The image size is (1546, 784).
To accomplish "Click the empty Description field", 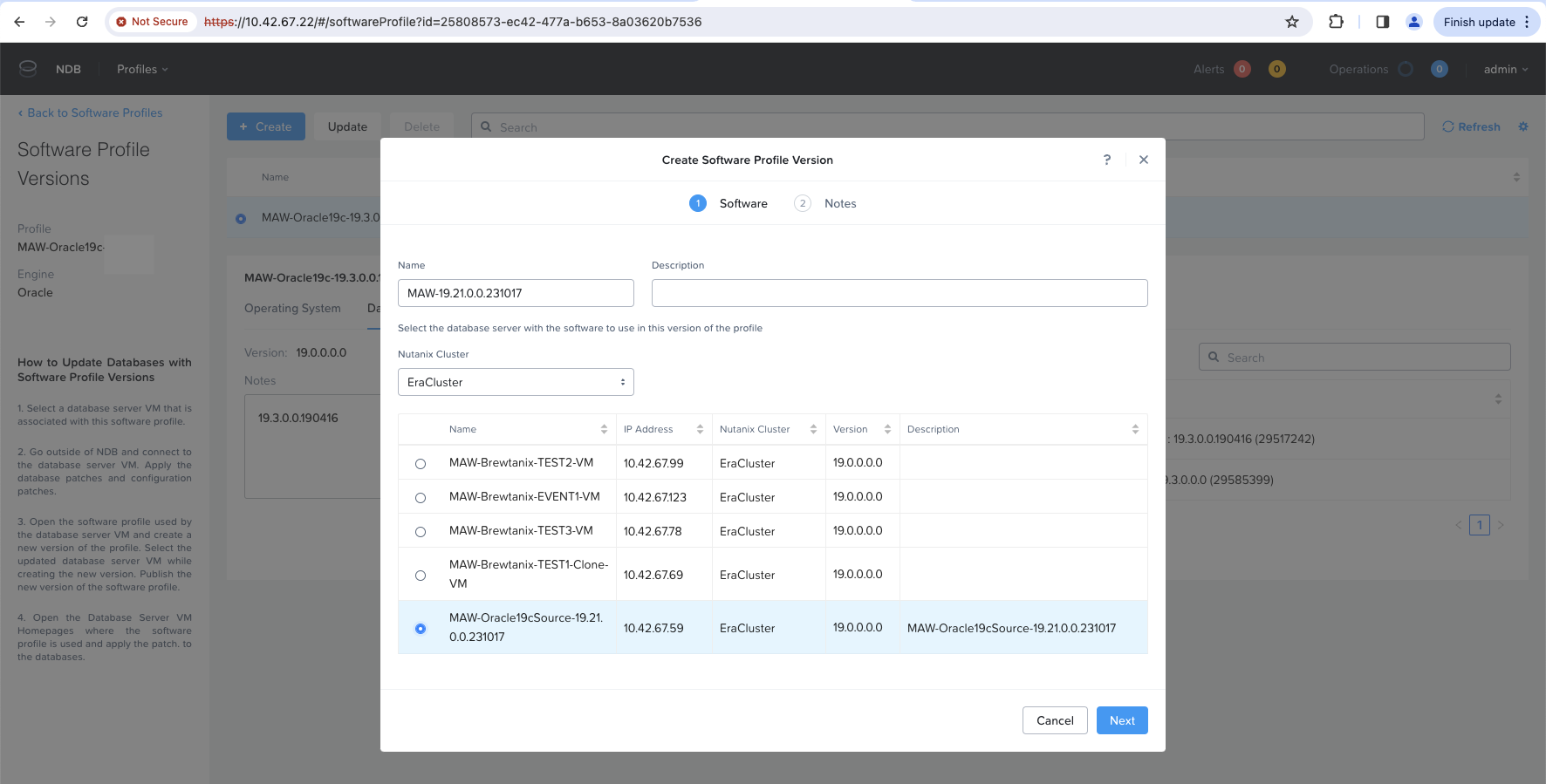I will pyautogui.click(x=900, y=293).
